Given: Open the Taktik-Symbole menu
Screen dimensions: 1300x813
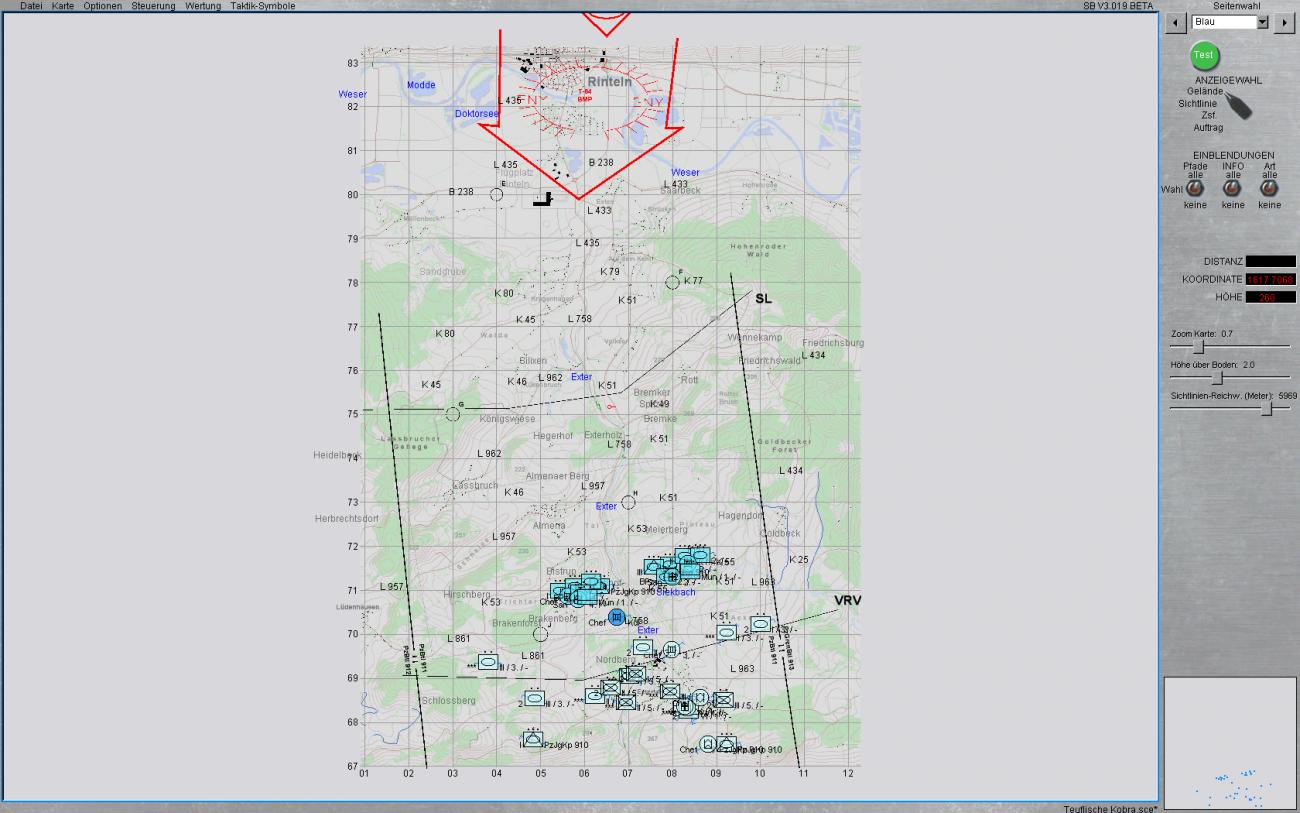Looking at the screenshot, I should (x=262, y=6).
